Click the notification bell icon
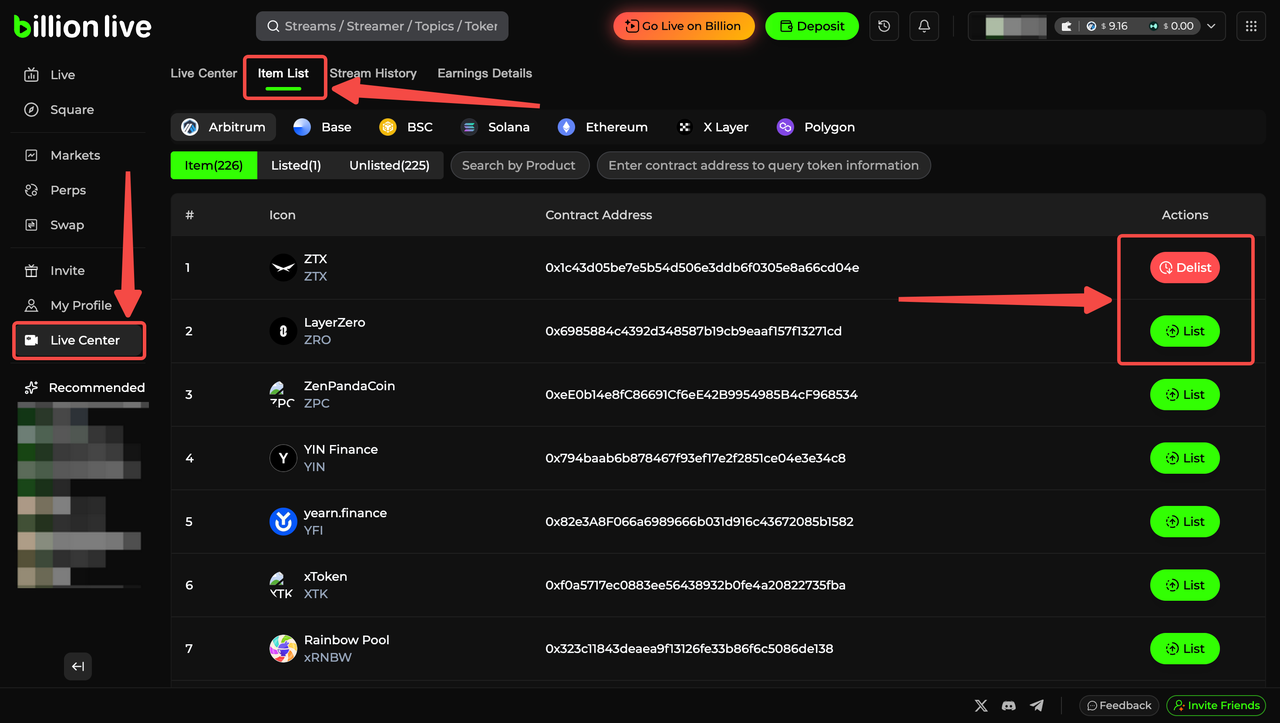Screen dimensions: 1280x723 (924, 26)
